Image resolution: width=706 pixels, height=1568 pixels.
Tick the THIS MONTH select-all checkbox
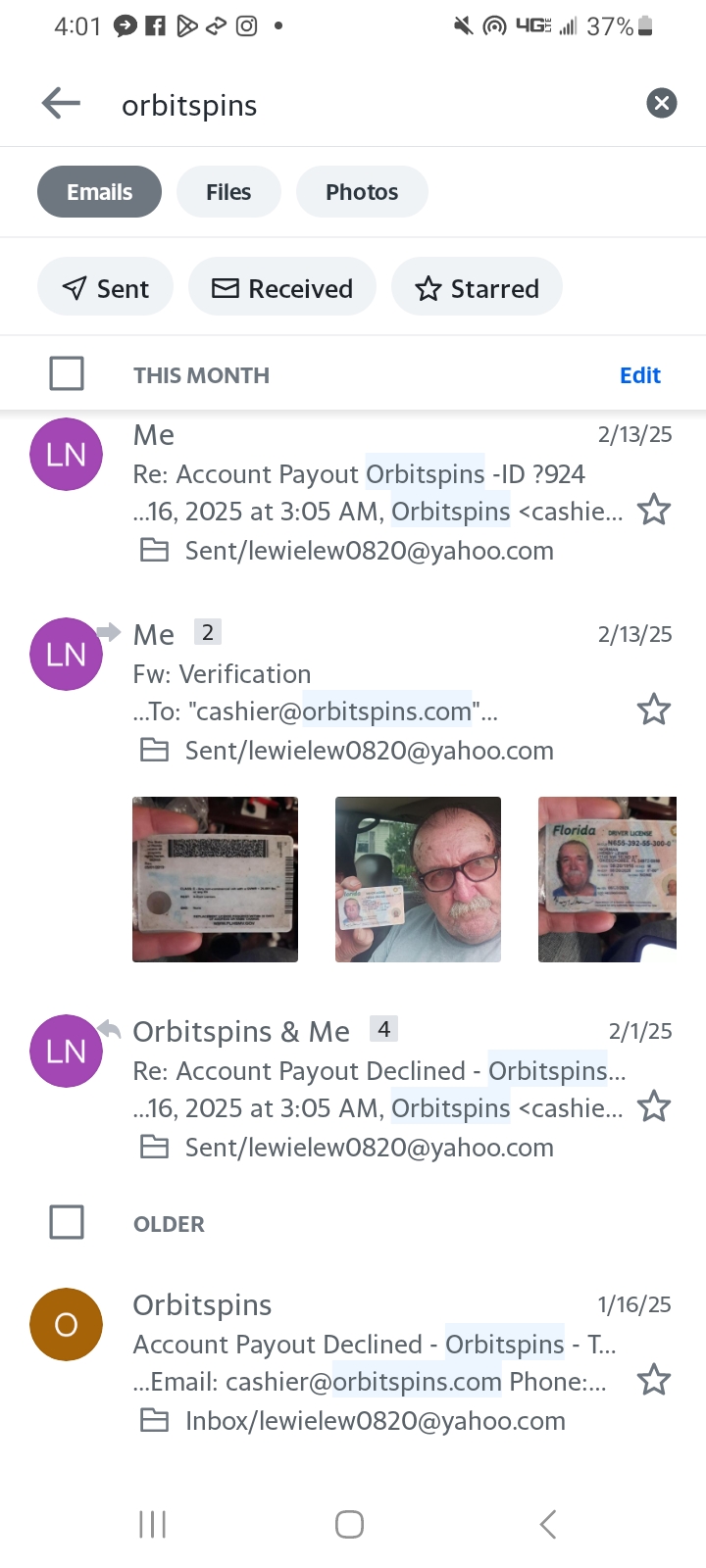tap(67, 373)
